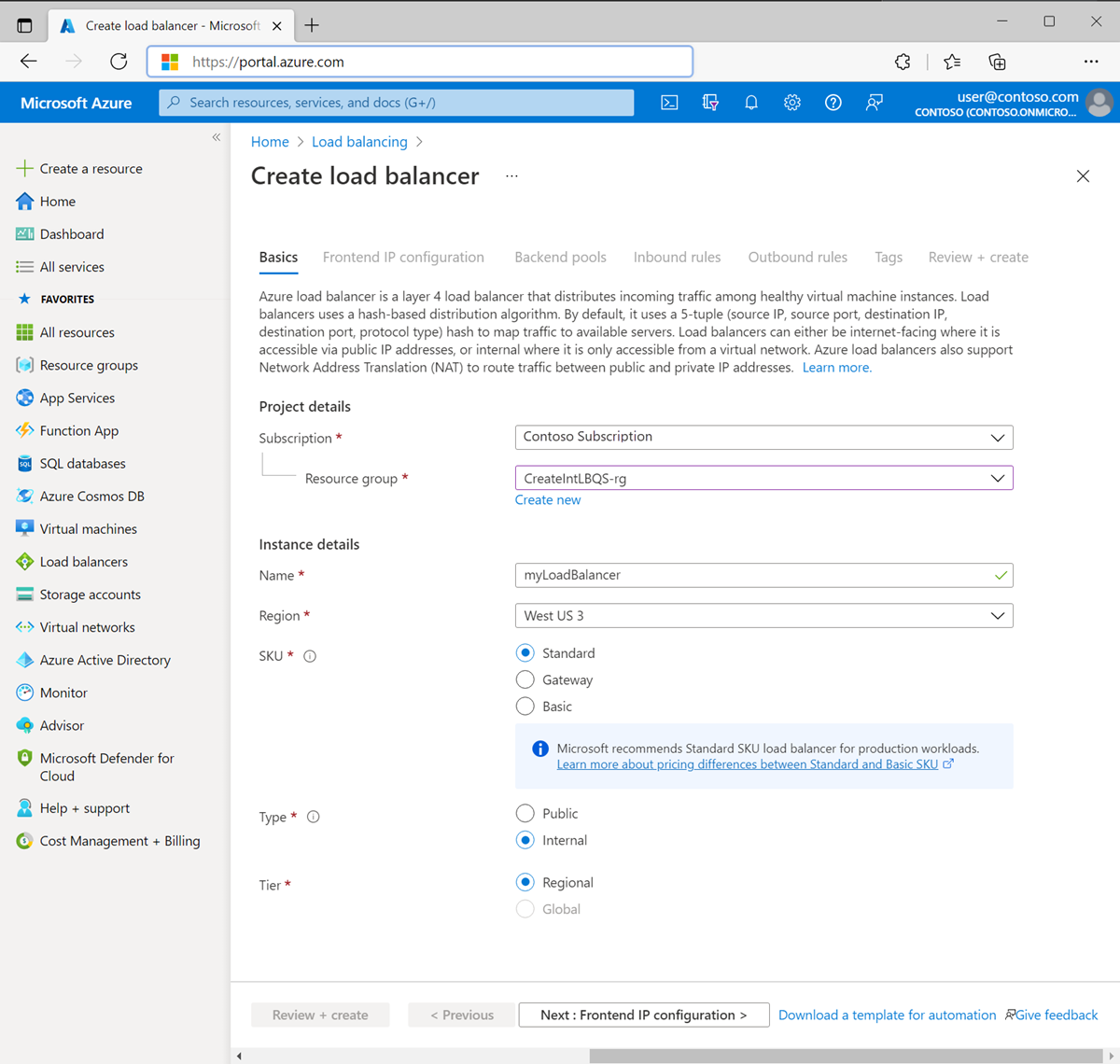1120x1064 pixels.
Task: Click the All resources grid icon
Action: pyautogui.click(x=24, y=332)
